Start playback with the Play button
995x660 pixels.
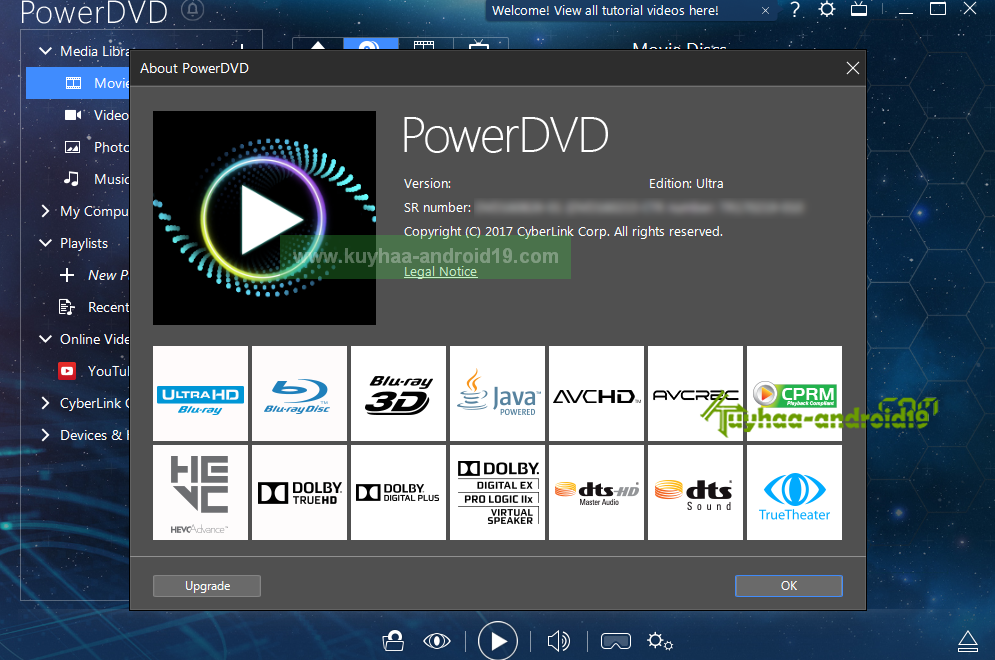point(498,641)
